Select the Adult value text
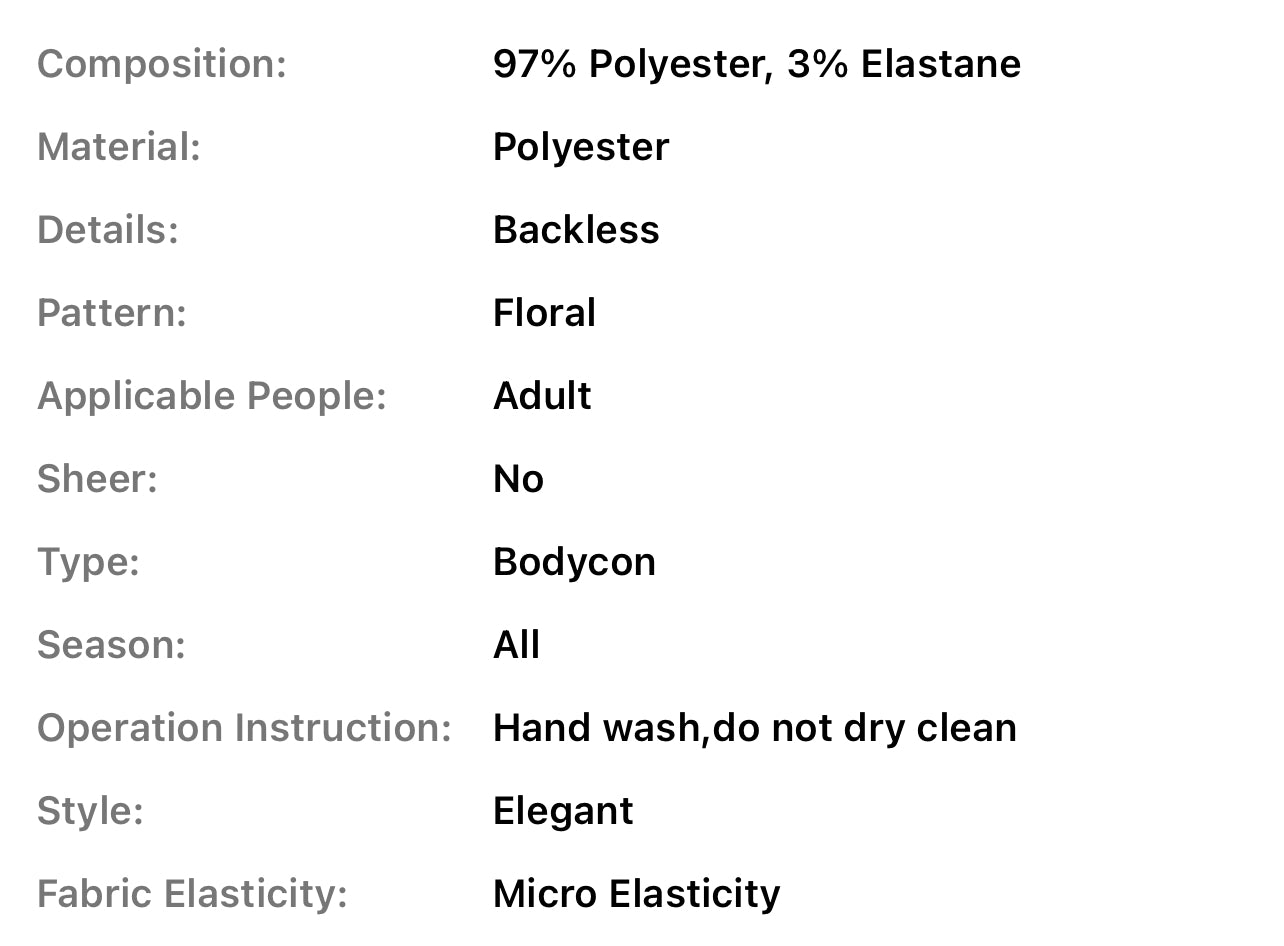This screenshot has height=946, width=1284. pyautogui.click(x=542, y=396)
